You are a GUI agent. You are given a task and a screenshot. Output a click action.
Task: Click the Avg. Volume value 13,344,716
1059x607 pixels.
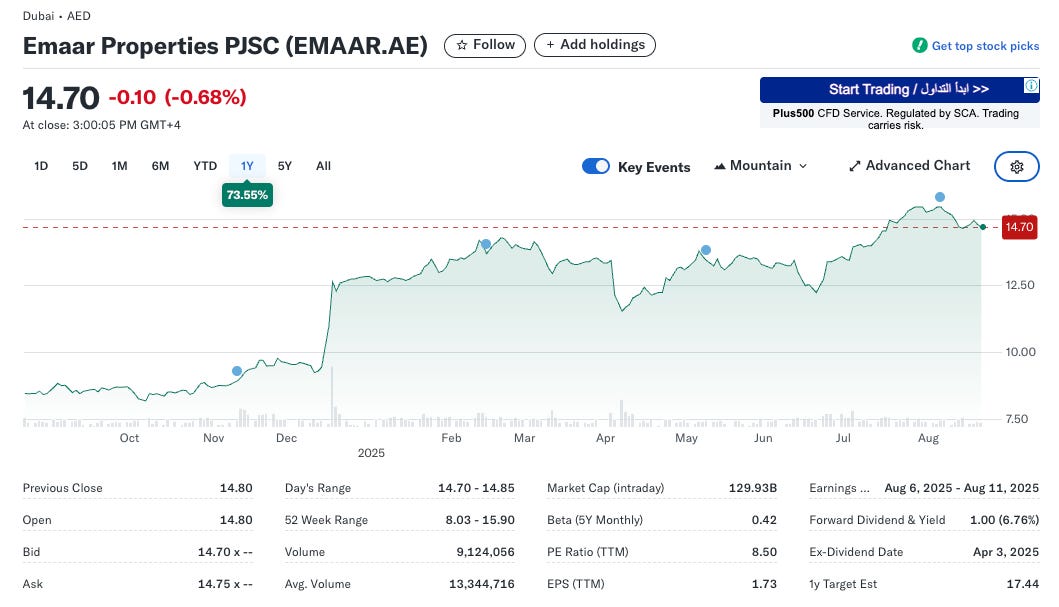(x=482, y=584)
